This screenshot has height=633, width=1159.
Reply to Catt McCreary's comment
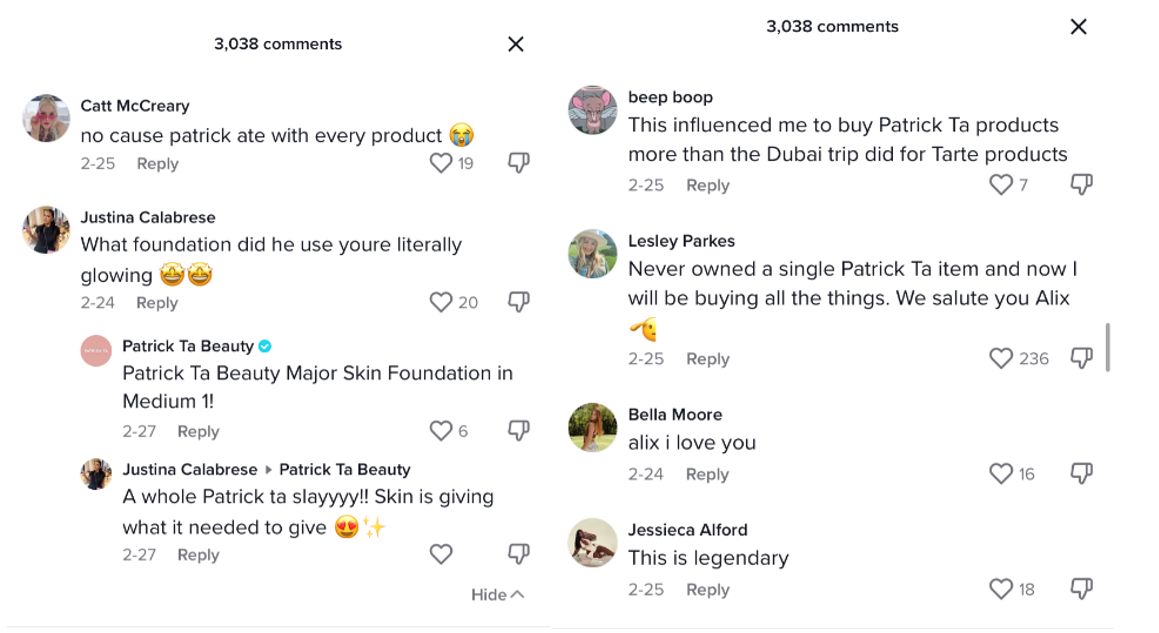pos(157,163)
